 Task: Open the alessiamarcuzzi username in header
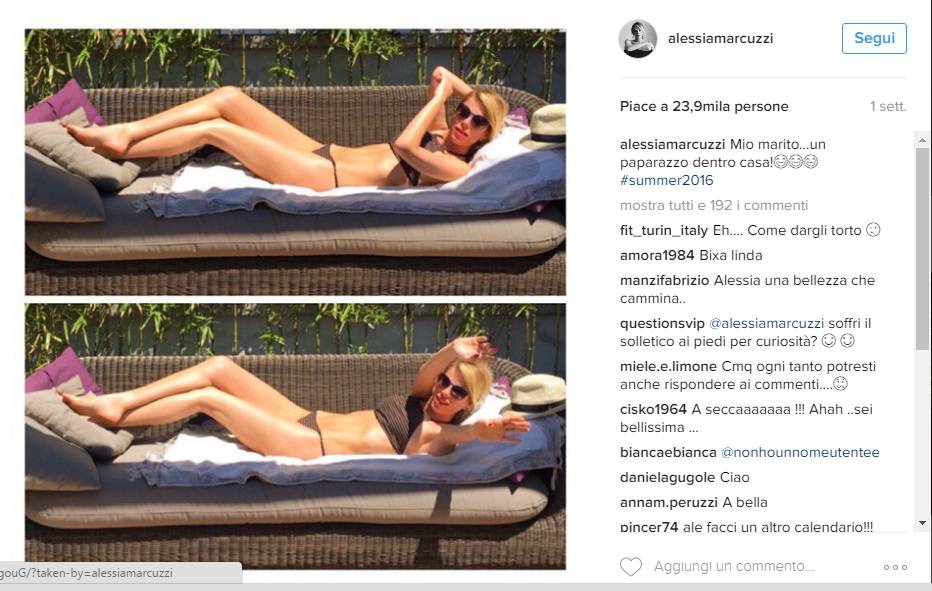click(x=720, y=39)
